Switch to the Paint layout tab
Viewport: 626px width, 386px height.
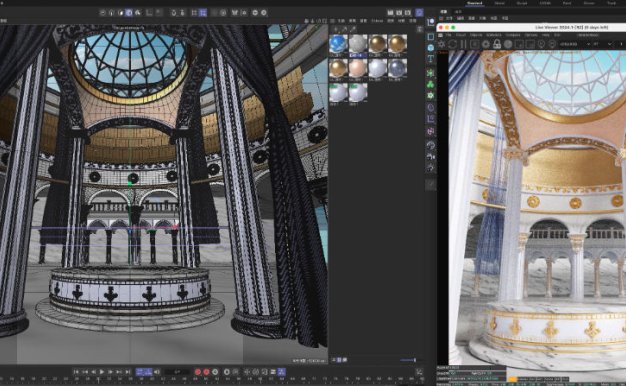(x=567, y=3)
